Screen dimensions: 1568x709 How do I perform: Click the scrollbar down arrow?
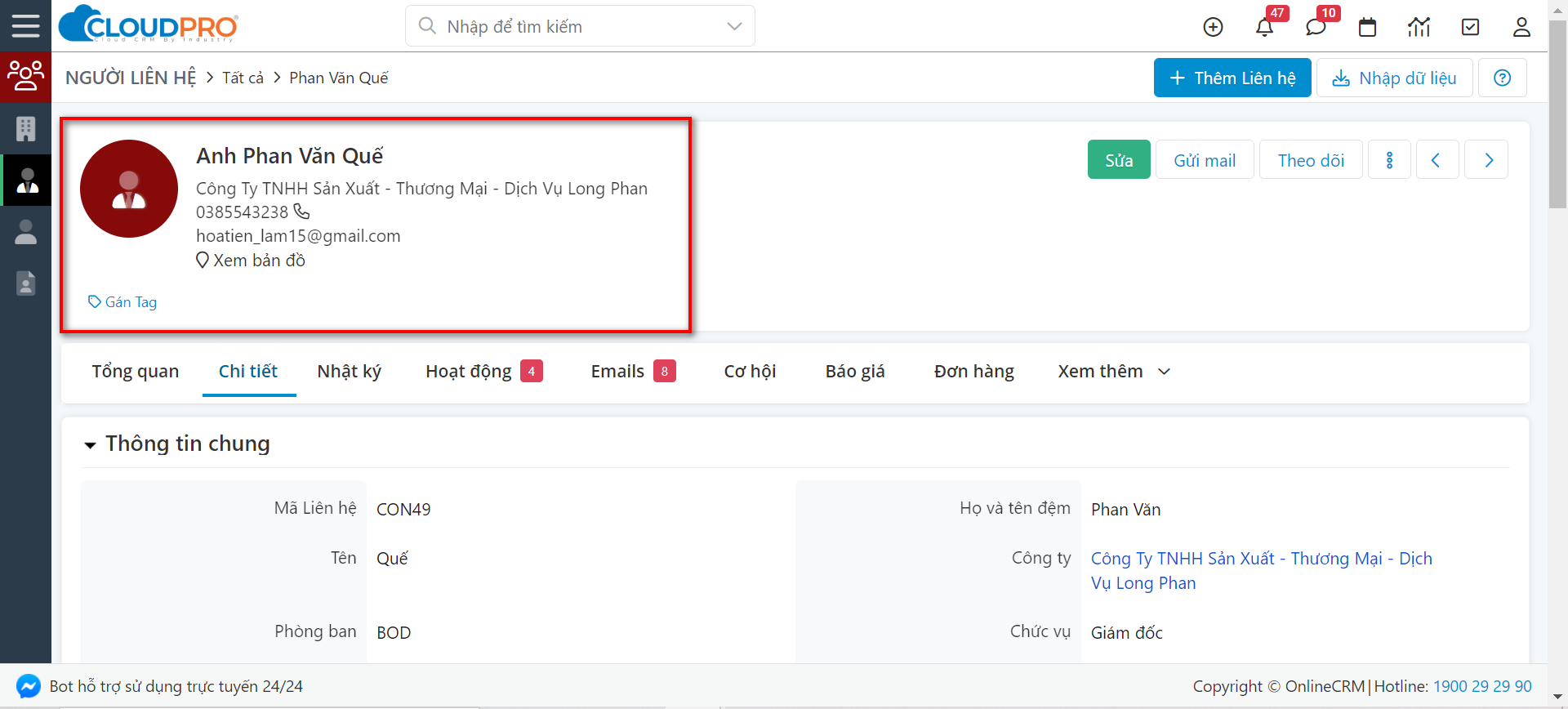1558,698
